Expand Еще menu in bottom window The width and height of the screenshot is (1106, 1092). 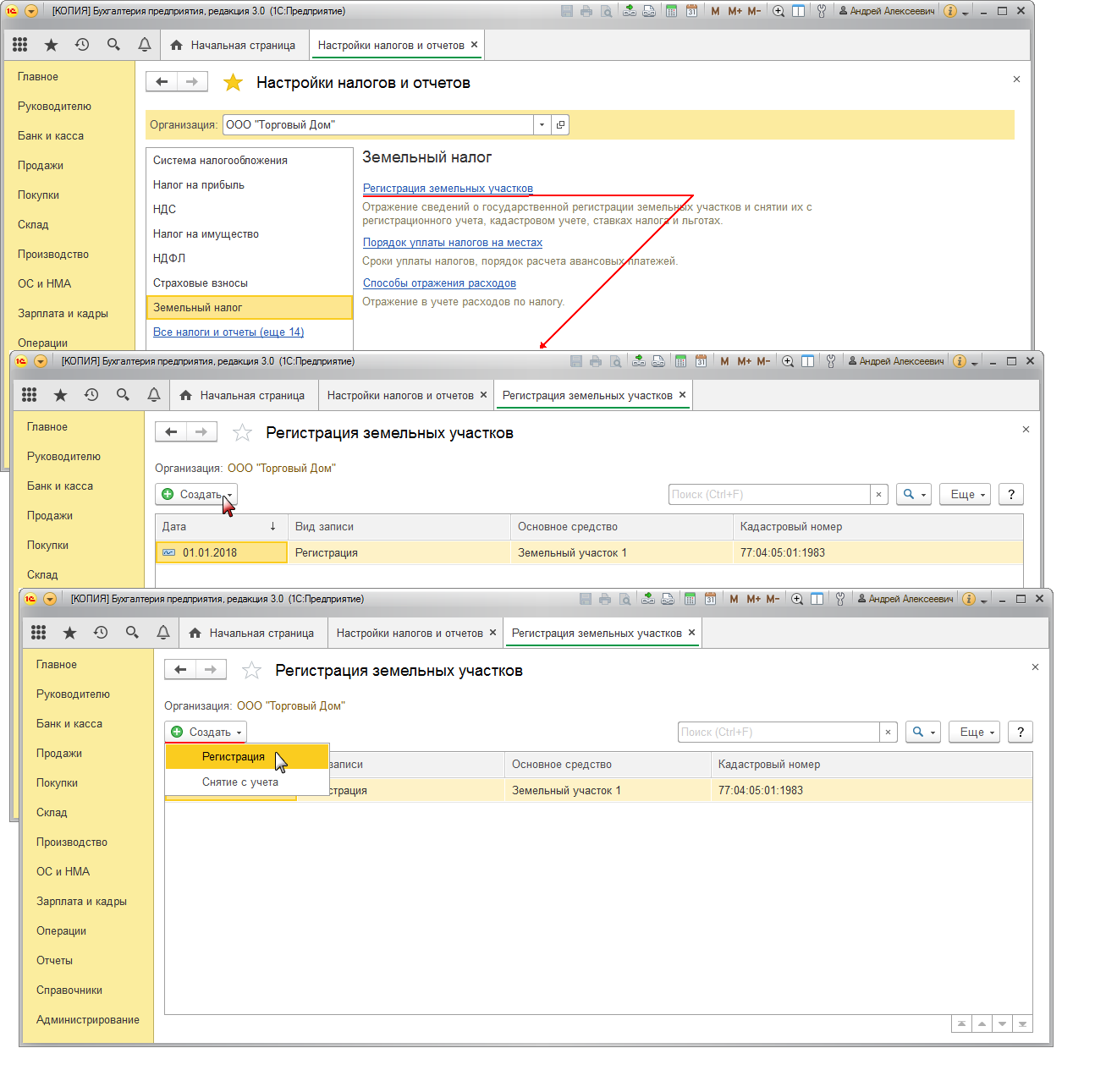point(975,732)
